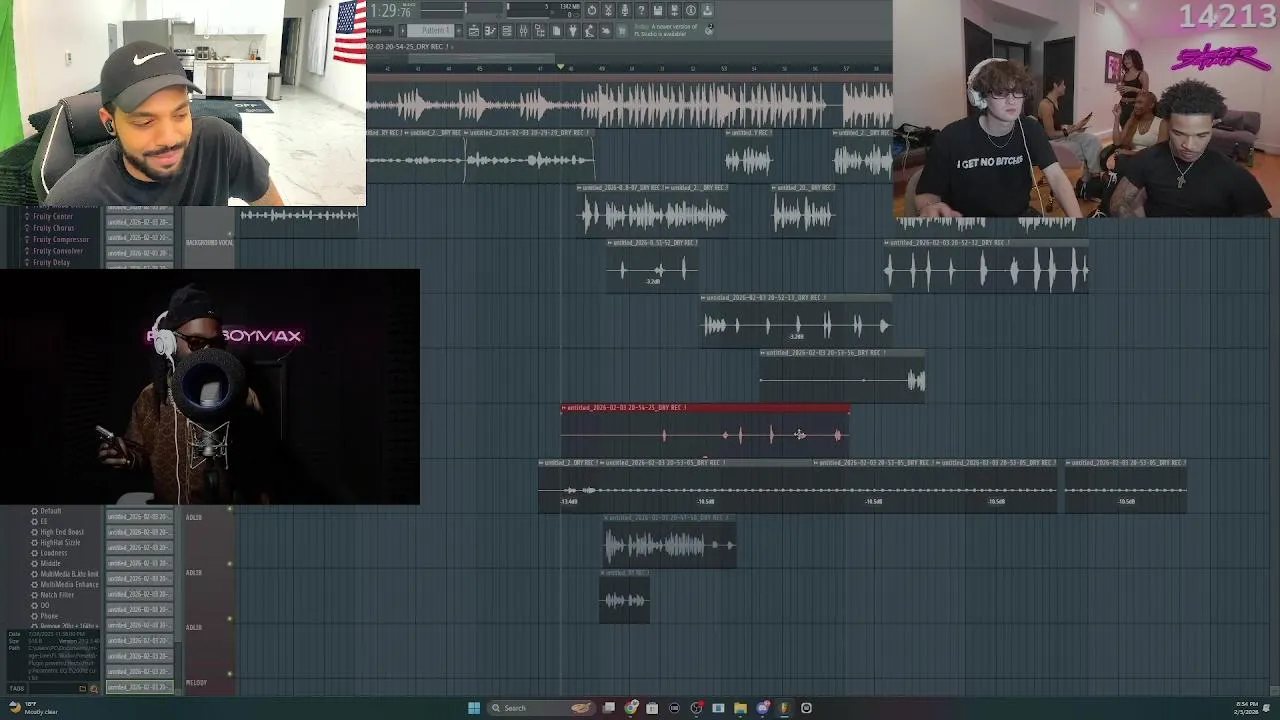
Task: Open the plugin picker plug icon
Action: click(573, 31)
